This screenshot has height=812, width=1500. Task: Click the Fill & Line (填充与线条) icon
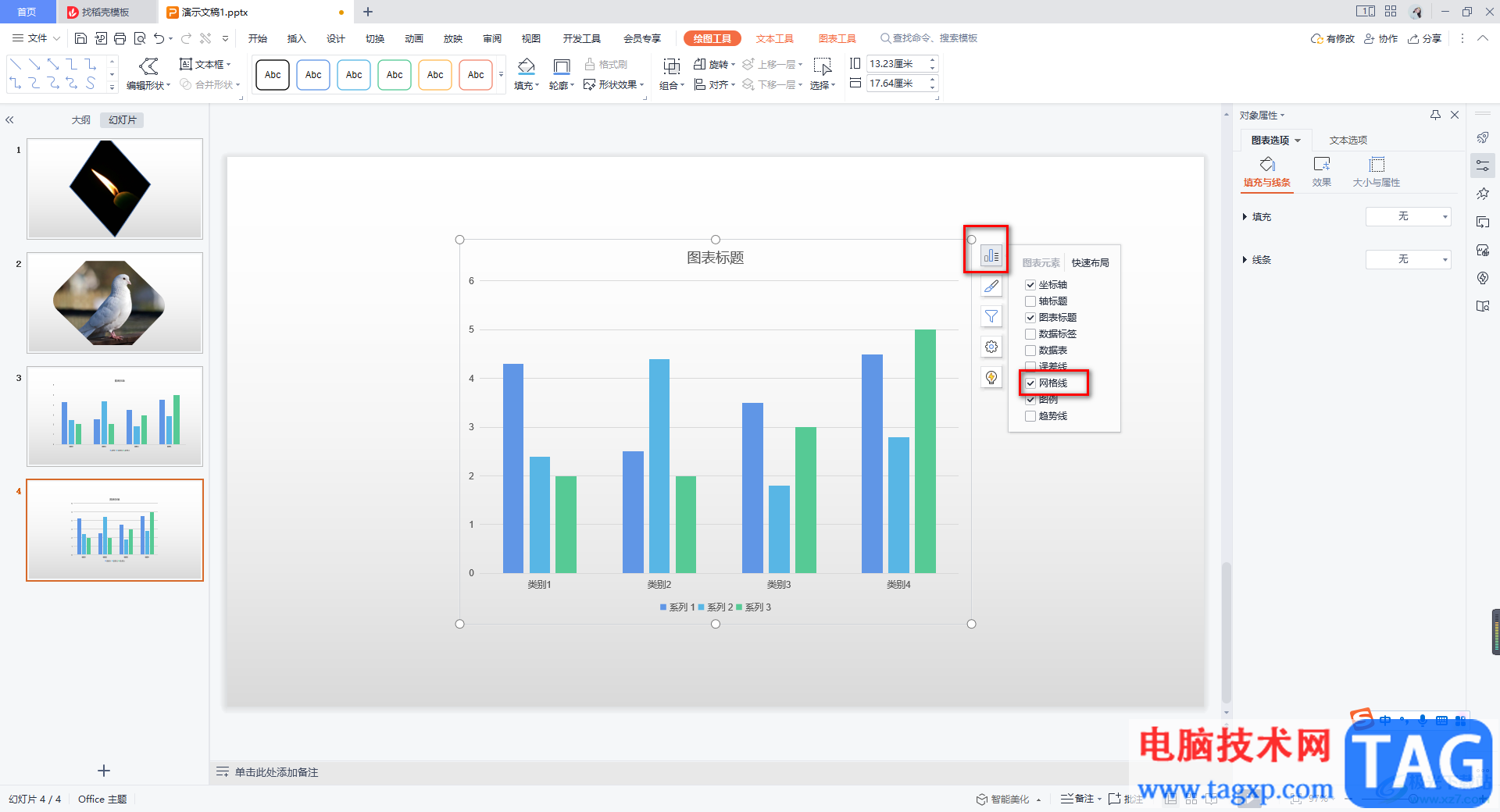(1267, 164)
